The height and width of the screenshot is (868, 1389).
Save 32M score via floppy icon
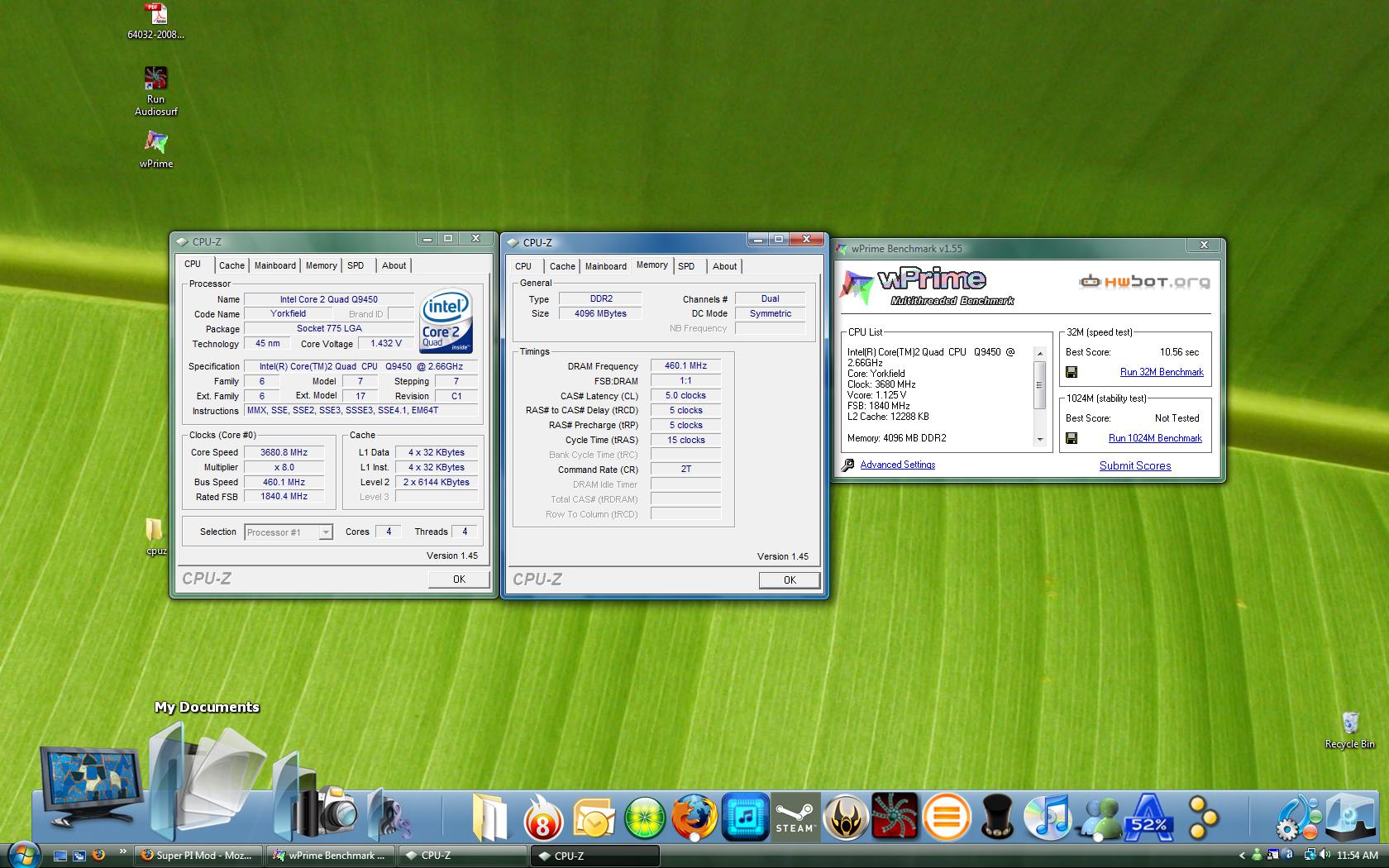[1072, 372]
